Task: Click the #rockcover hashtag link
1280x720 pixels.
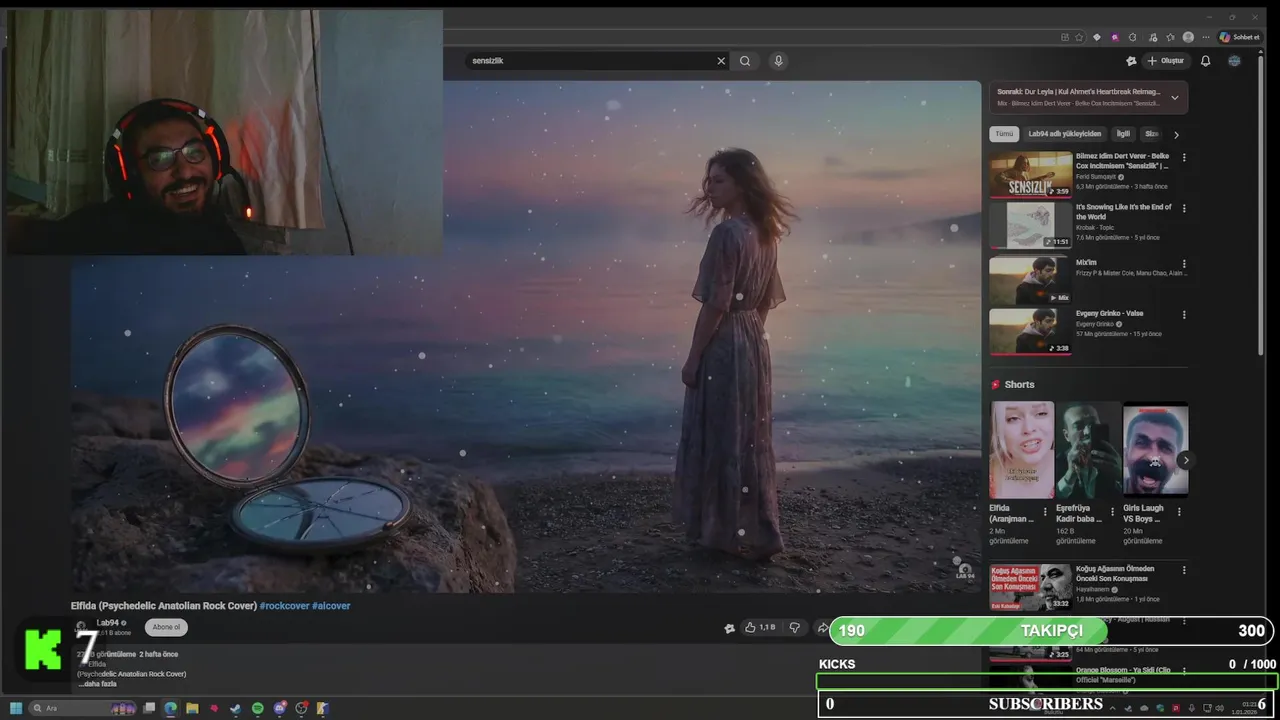Action: [284, 606]
